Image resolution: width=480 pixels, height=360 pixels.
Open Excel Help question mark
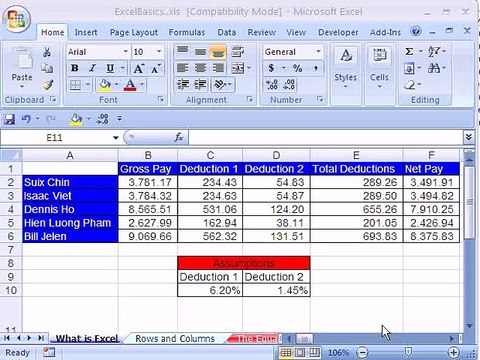pyautogui.click(x=415, y=31)
